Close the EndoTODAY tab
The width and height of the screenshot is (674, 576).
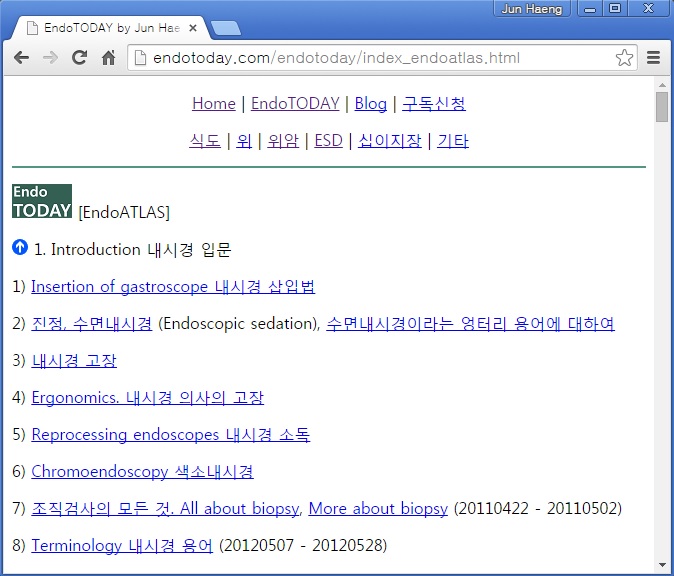coord(193,28)
